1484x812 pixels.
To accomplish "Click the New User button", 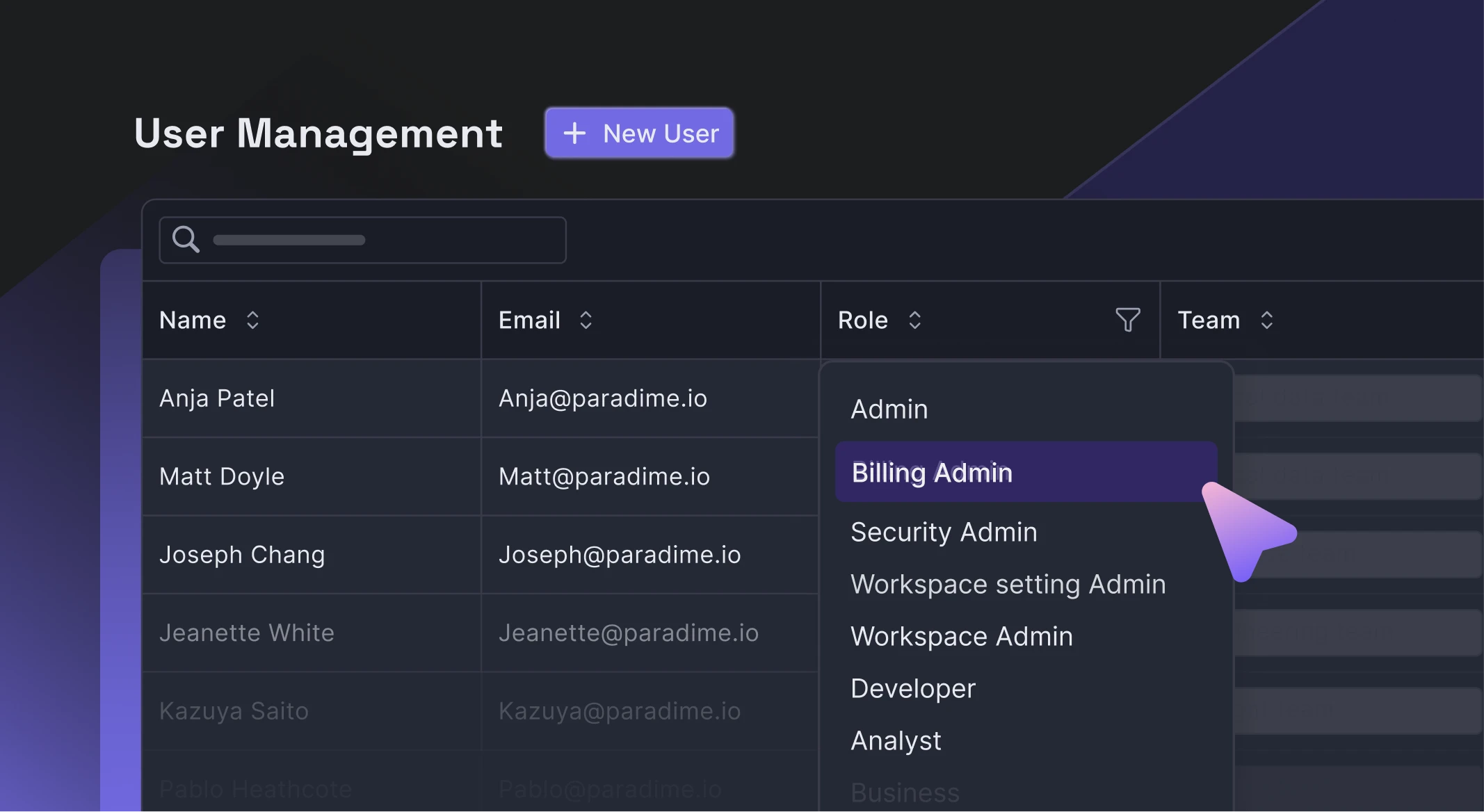I will 639,133.
